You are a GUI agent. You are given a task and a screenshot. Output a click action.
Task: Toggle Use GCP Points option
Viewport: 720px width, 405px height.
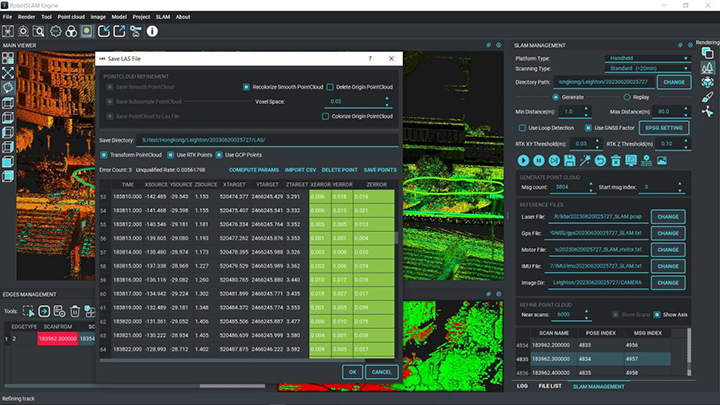(x=219, y=155)
